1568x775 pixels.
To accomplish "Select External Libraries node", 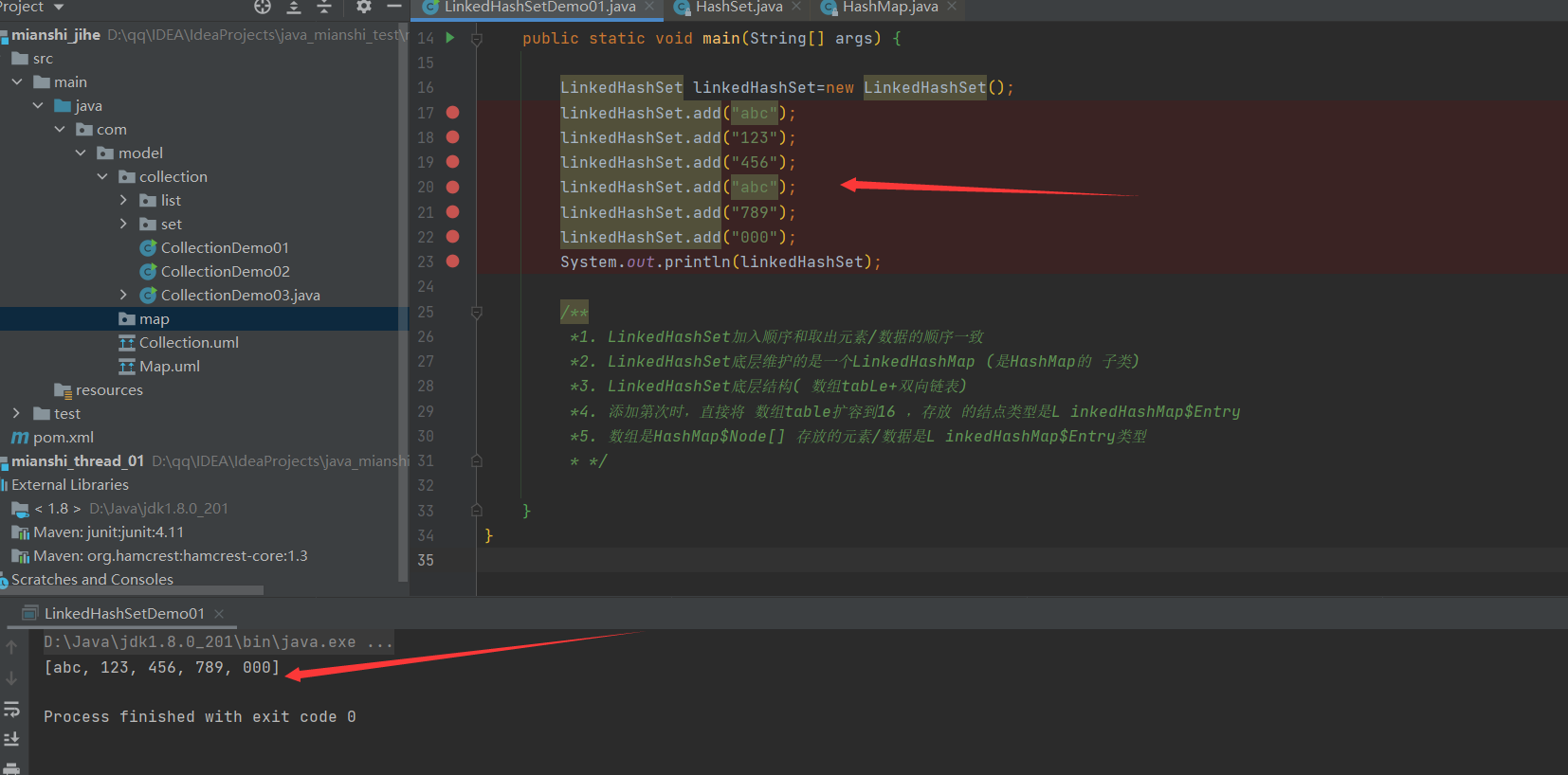I will [70, 485].
